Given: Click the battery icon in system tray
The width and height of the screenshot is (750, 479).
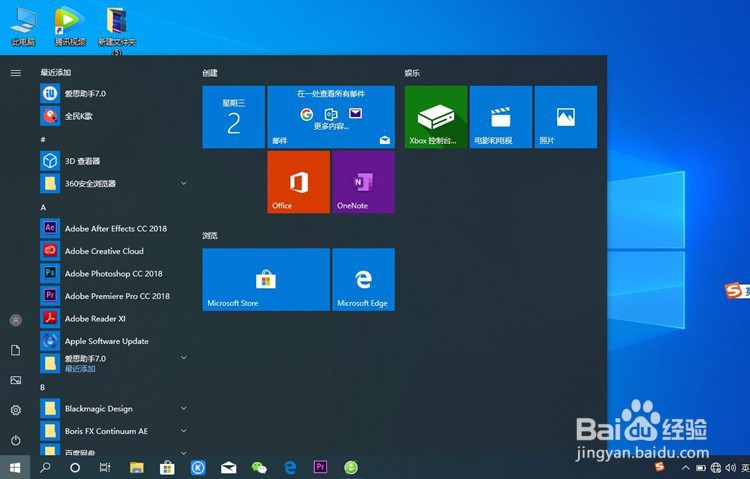Looking at the screenshot, I should pos(701,468).
